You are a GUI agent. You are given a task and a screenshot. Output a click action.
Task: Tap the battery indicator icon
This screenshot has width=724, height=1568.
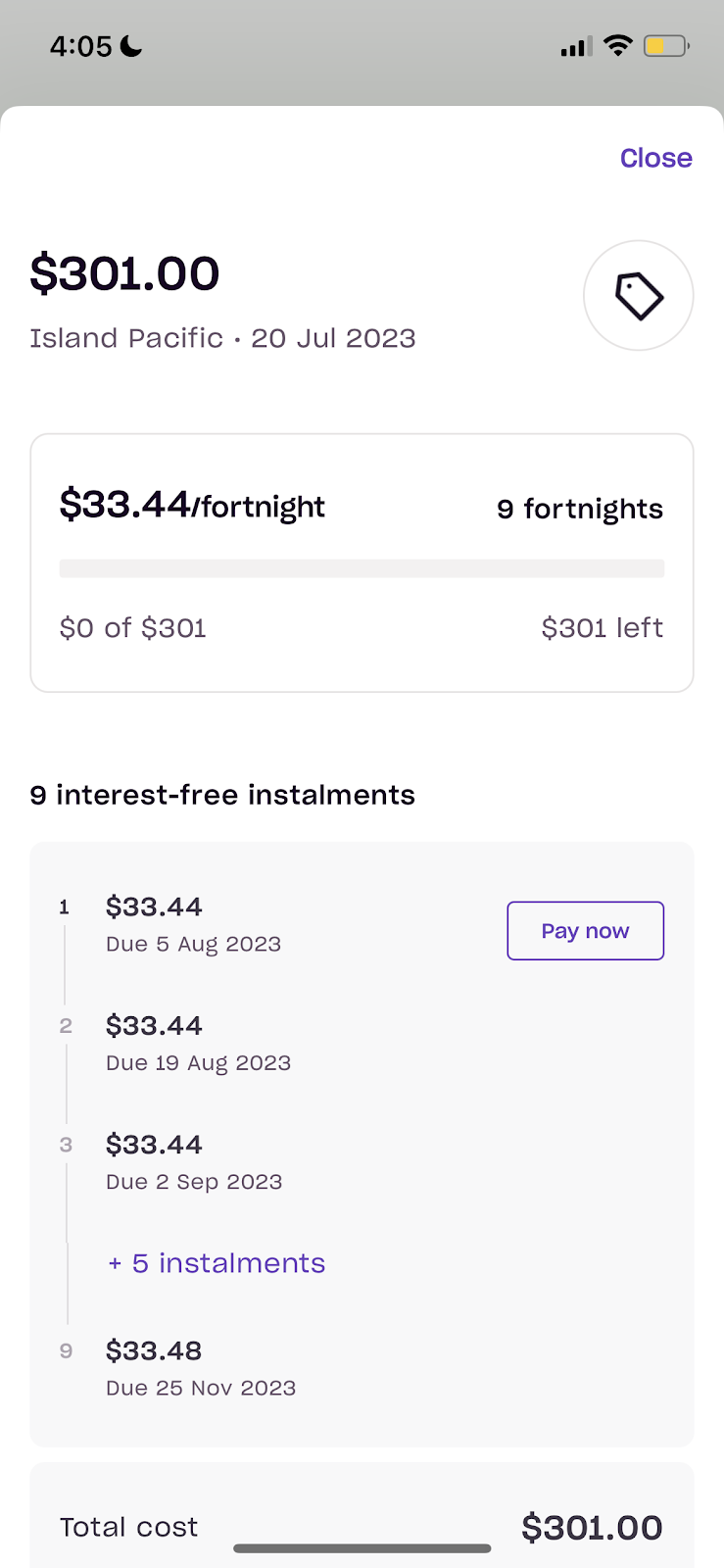(x=666, y=45)
